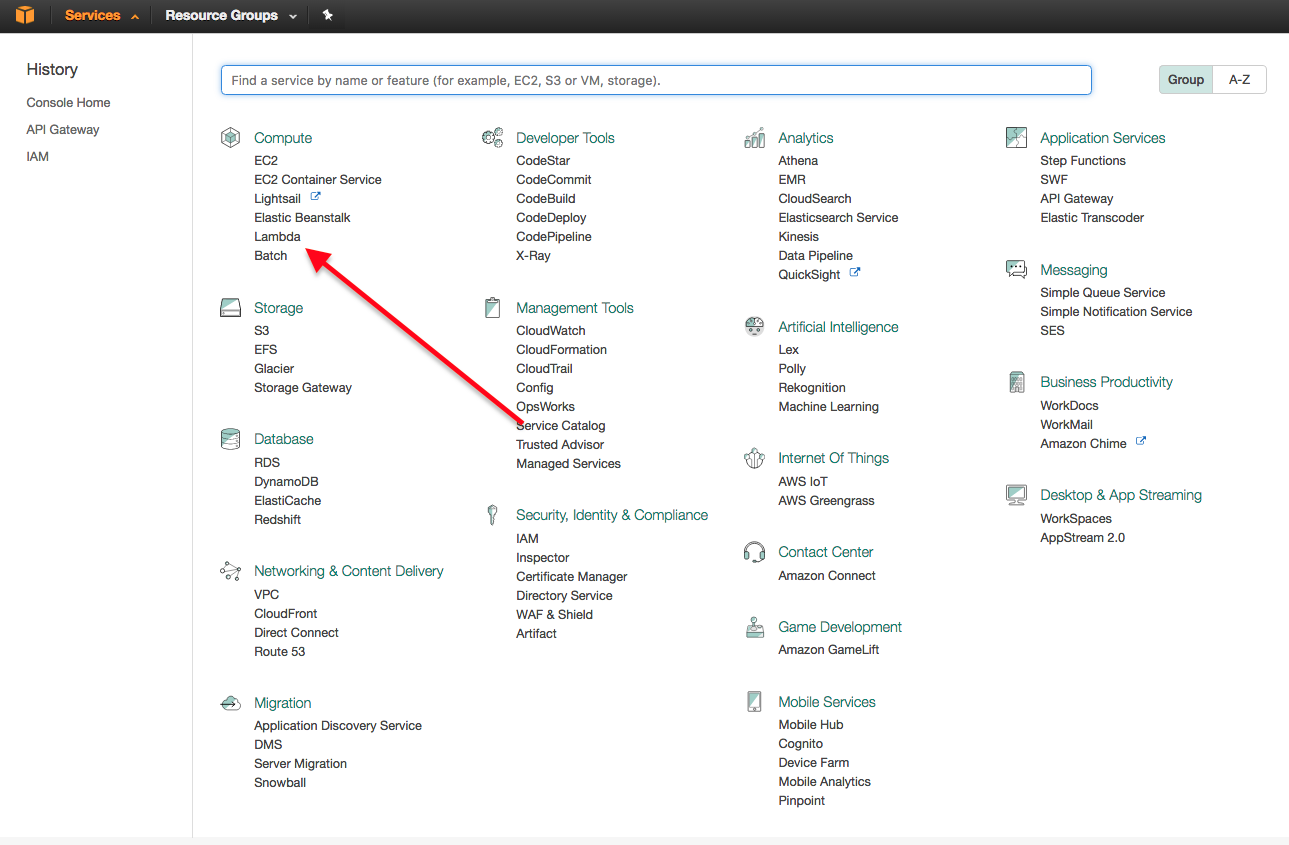This screenshot has height=845, width=1289.
Task: Open Console Home from History
Action: tap(68, 103)
